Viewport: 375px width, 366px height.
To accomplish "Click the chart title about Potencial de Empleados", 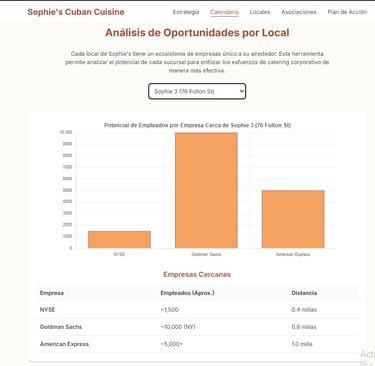I will click(x=197, y=125).
